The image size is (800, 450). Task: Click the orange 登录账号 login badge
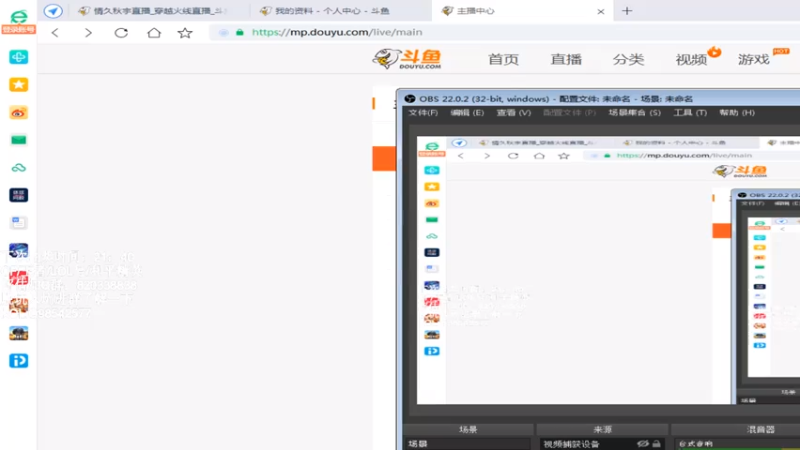pos(18,30)
